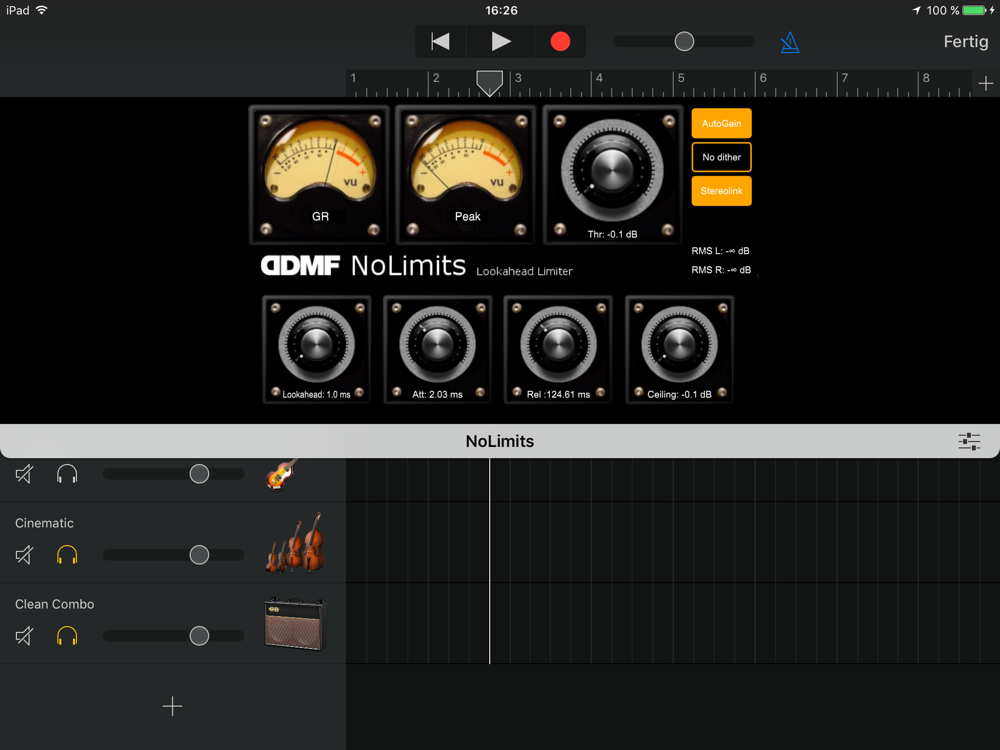Adjust the Clean Combo track volume slider

(199, 636)
